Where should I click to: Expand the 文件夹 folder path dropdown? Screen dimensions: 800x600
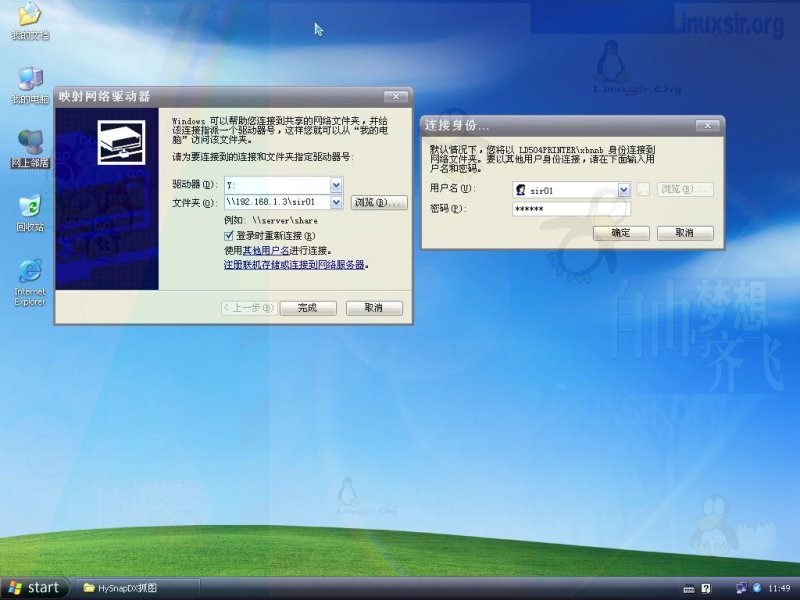[336, 203]
